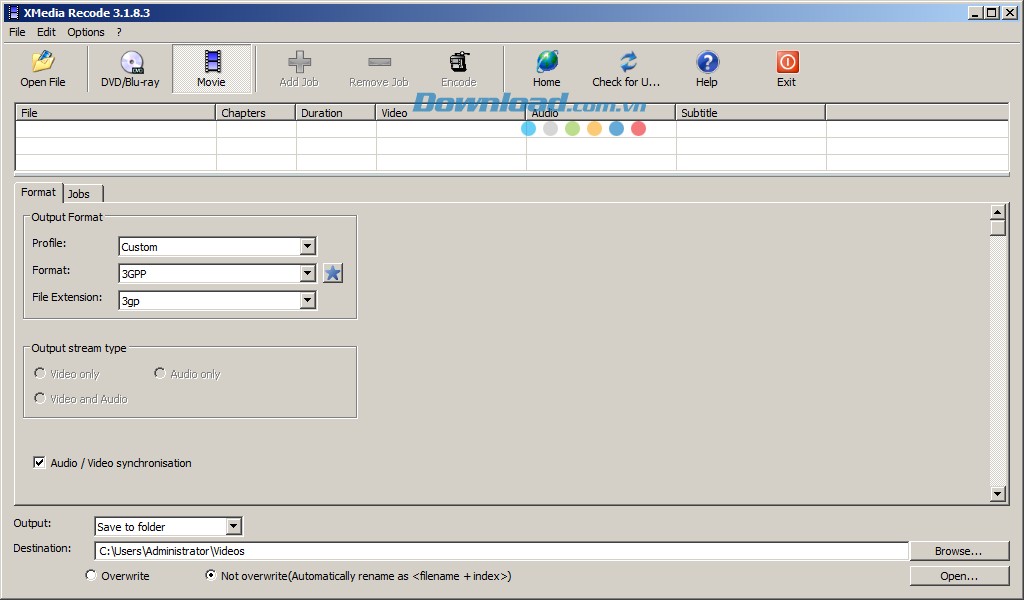Open Help using the question mark icon
Image resolution: width=1024 pixels, height=600 pixels.
(x=706, y=67)
